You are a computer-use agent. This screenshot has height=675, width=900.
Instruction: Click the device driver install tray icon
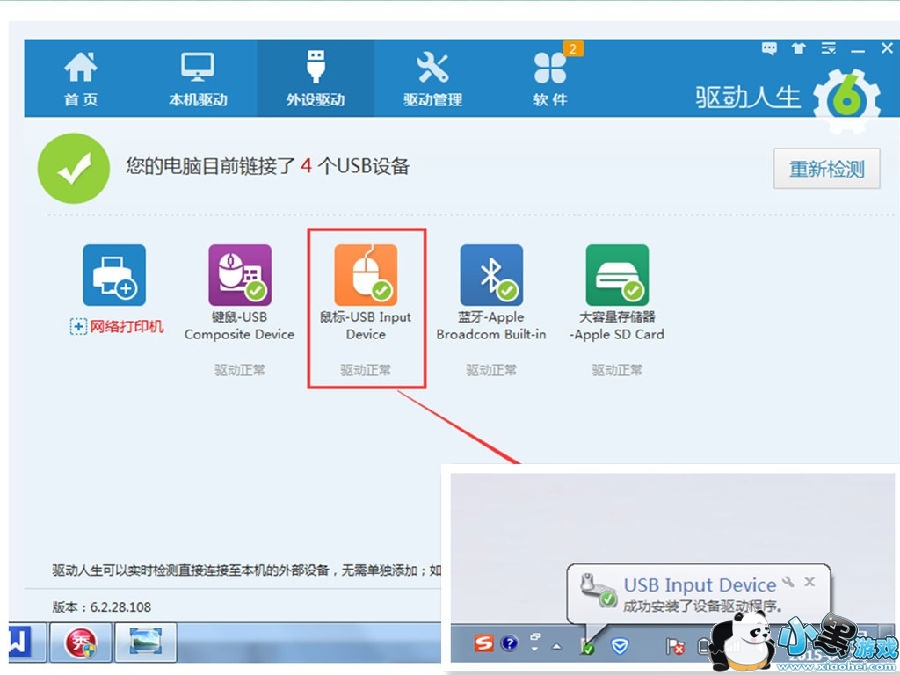tap(587, 645)
